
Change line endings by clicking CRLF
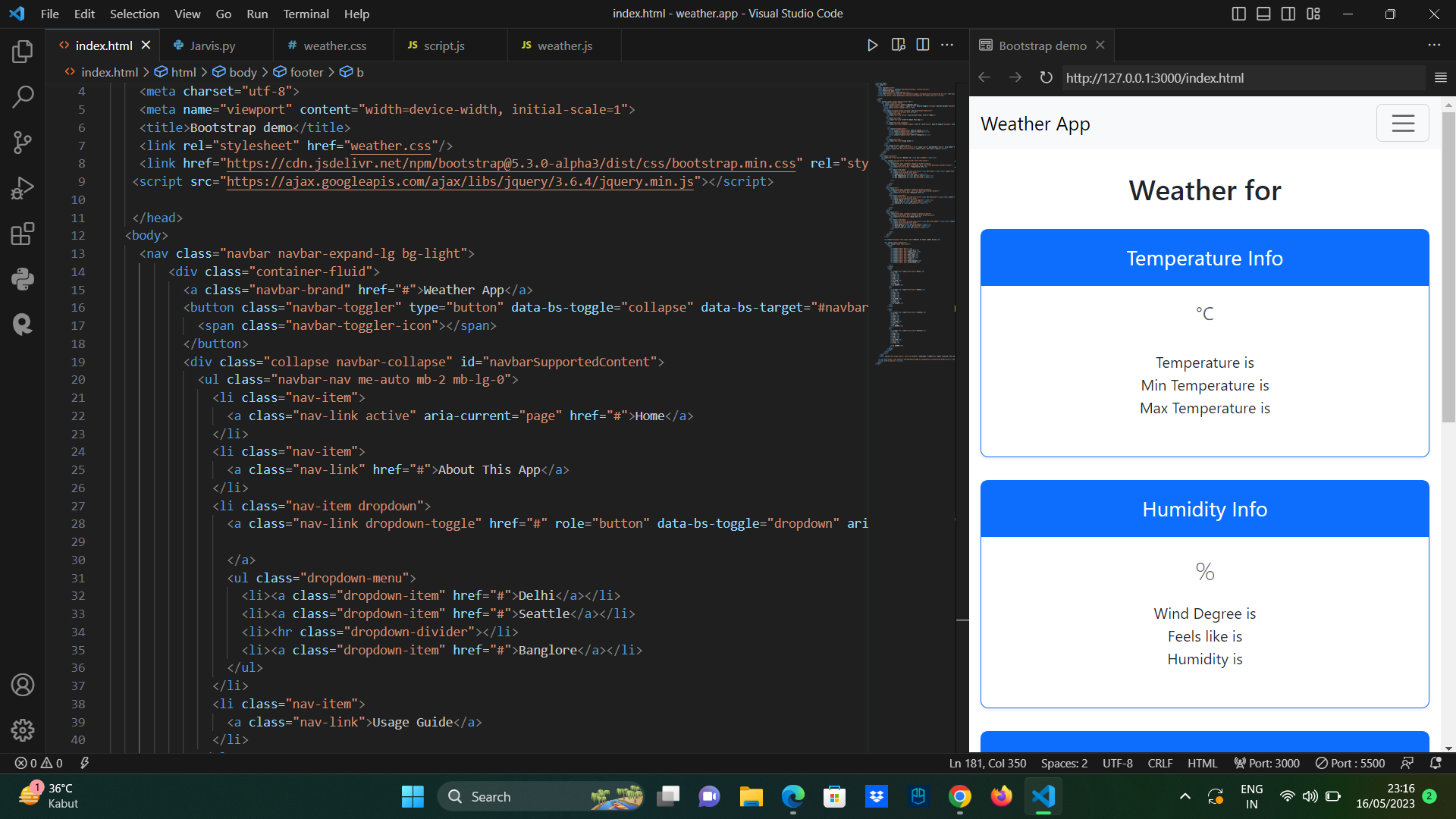(1159, 763)
